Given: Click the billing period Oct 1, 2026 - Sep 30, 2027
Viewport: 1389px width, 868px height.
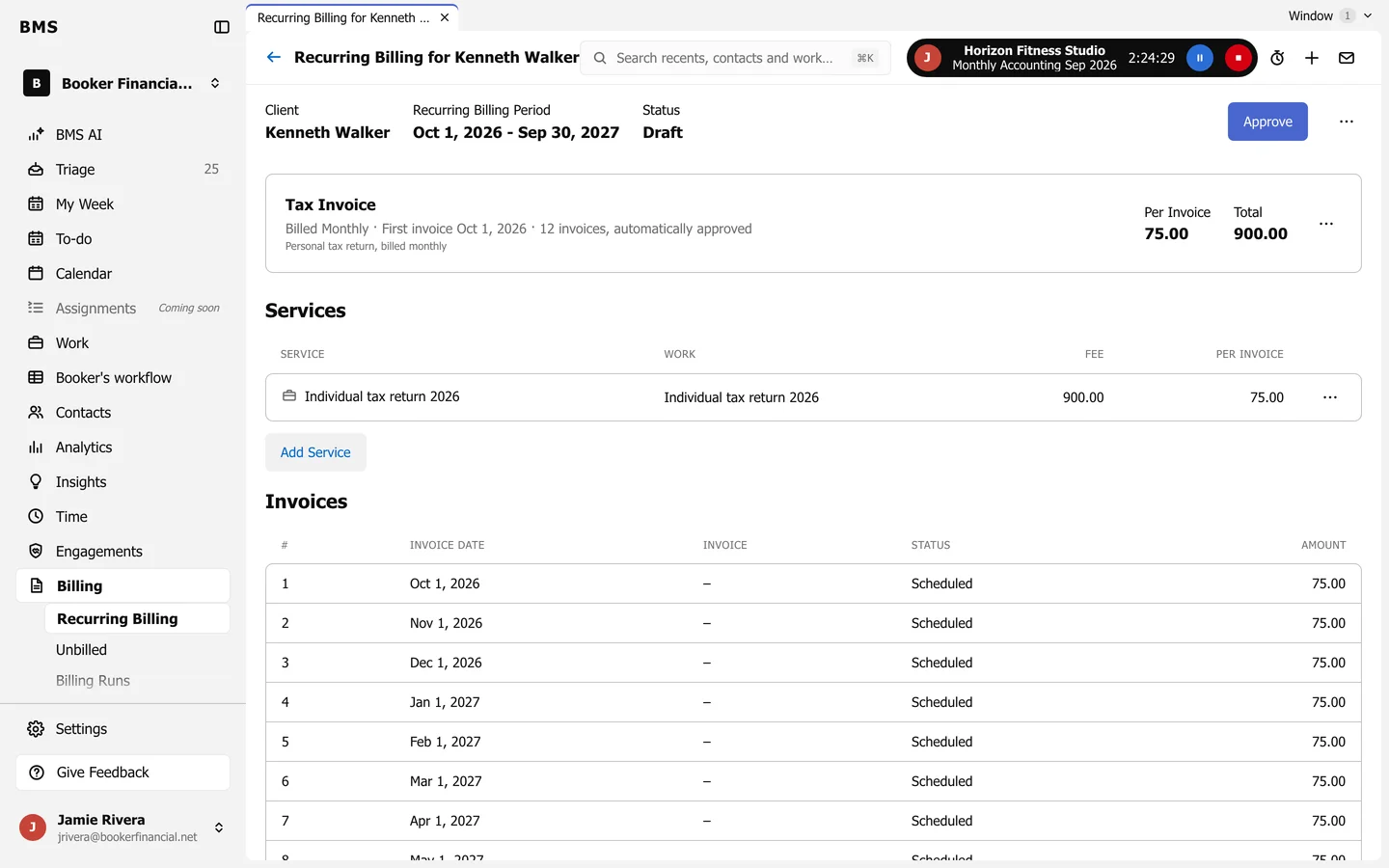Looking at the screenshot, I should [516, 133].
